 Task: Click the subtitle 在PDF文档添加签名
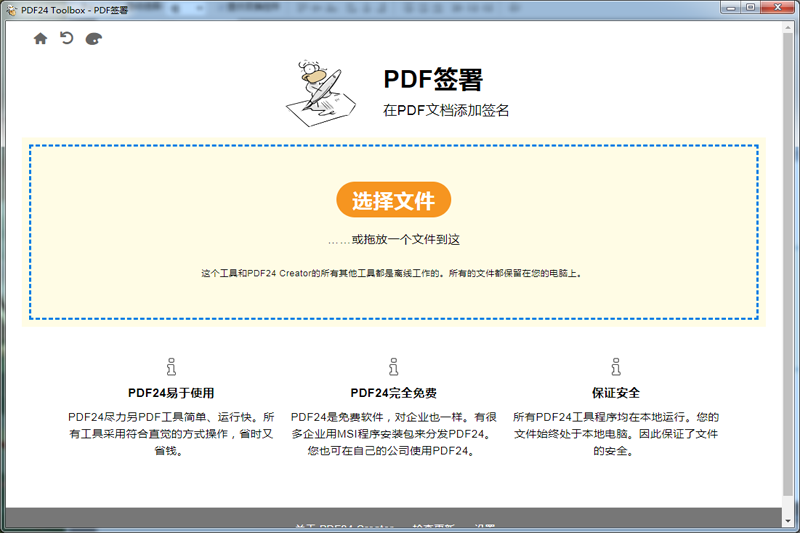446,110
